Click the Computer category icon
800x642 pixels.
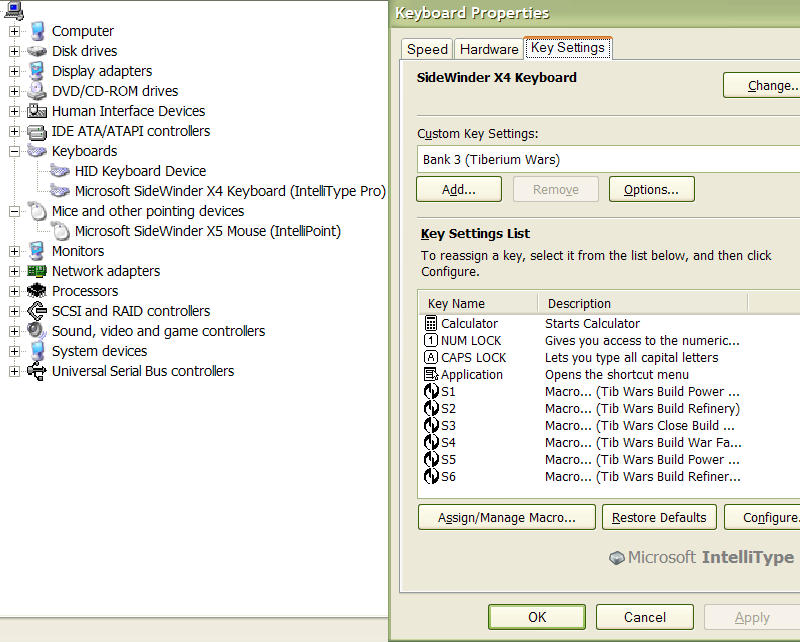[37, 31]
